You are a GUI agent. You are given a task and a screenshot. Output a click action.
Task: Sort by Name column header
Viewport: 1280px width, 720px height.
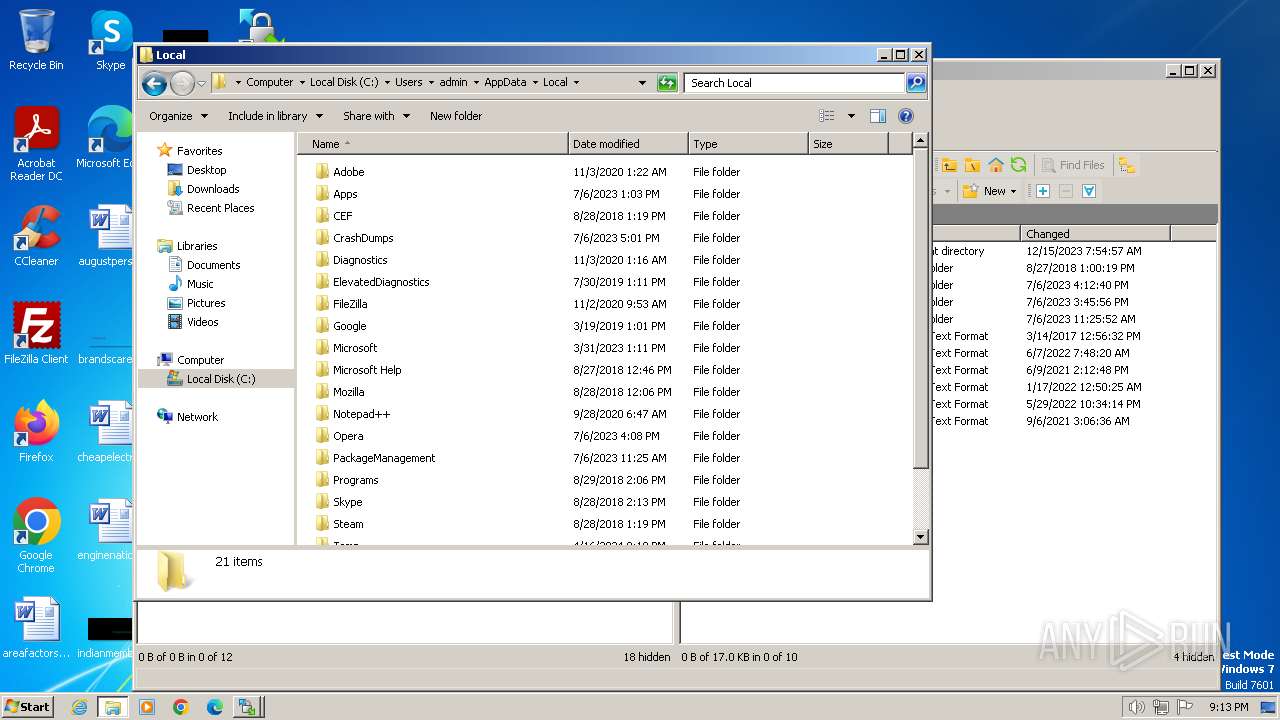click(x=432, y=144)
